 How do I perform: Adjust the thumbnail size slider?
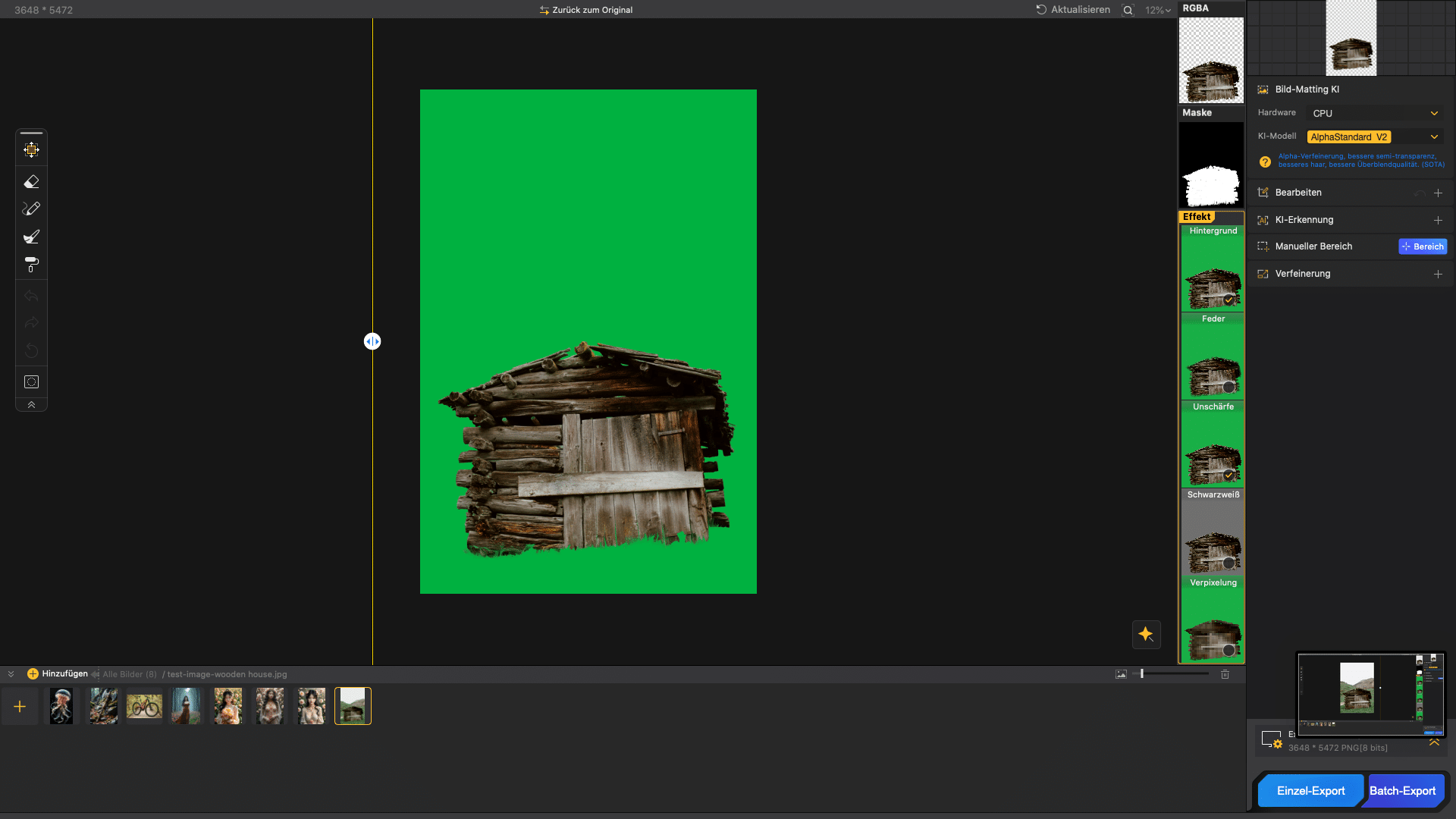pyautogui.click(x=1142, y=673)
